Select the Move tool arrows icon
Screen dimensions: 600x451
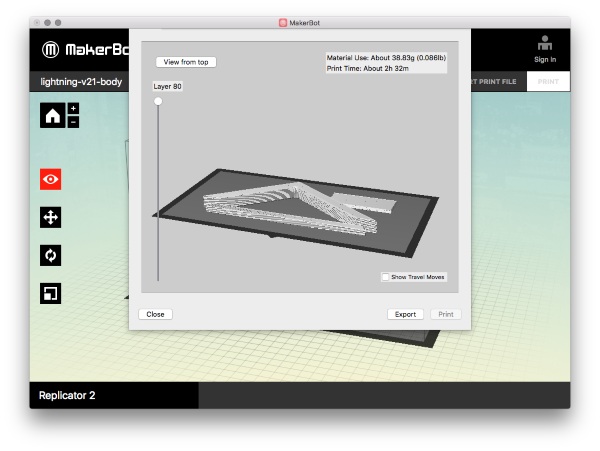click(x=51, y=217)
